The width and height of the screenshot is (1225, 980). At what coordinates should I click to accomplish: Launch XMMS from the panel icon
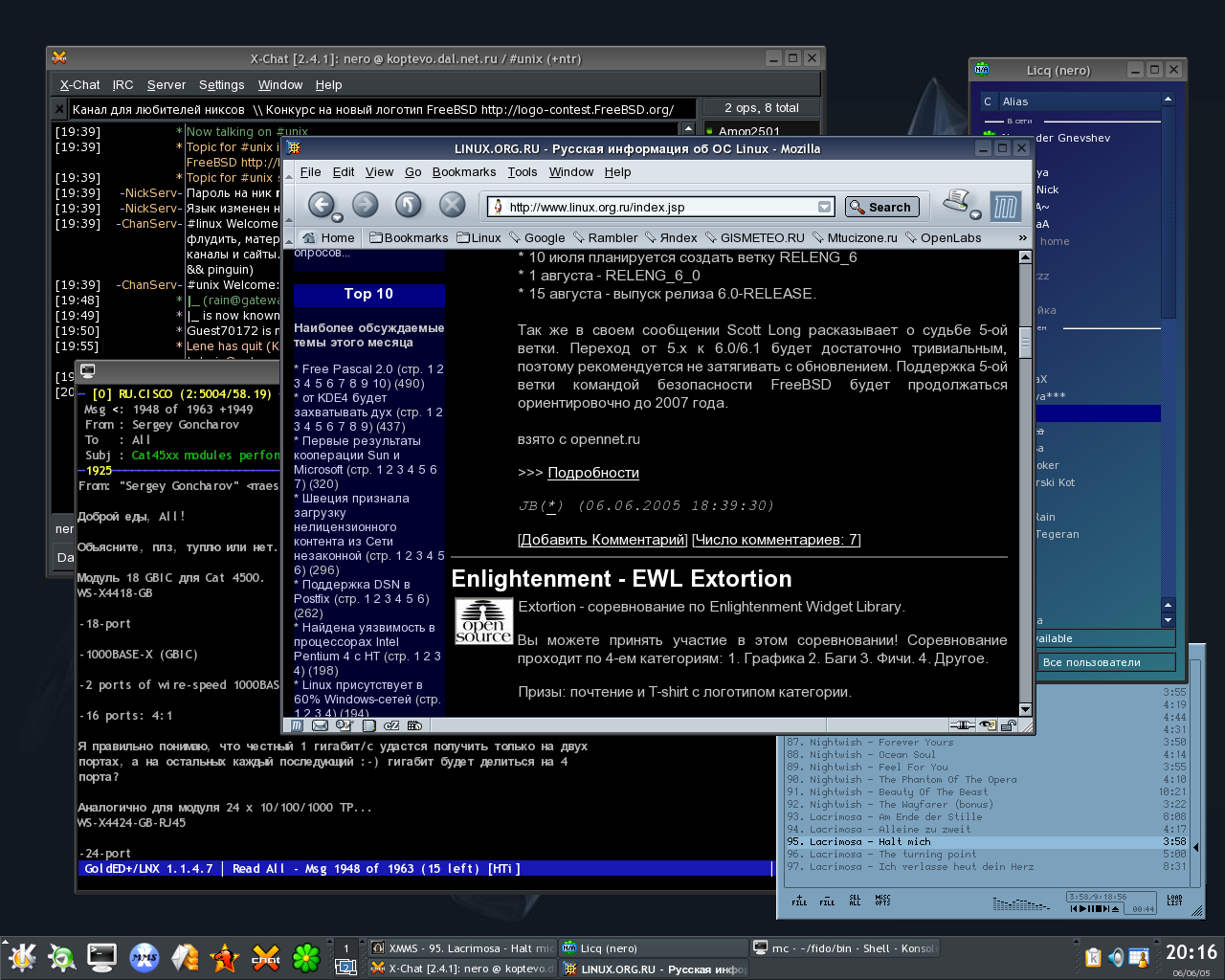click(144, 957)
